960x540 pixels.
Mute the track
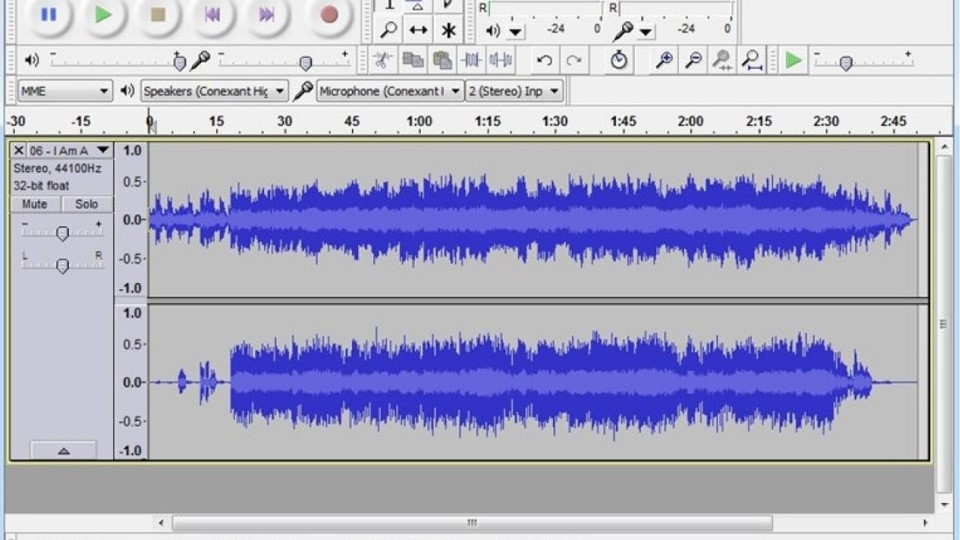tap(35, 204)
